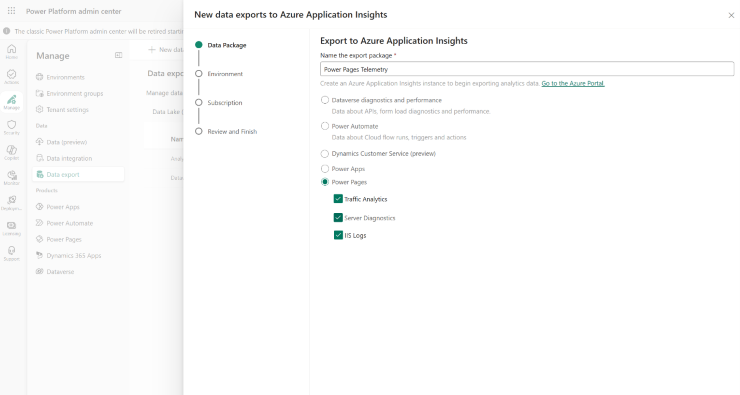740x395 pixels.
Task: Select the Subscription wizard step
Action: point(219,102)
